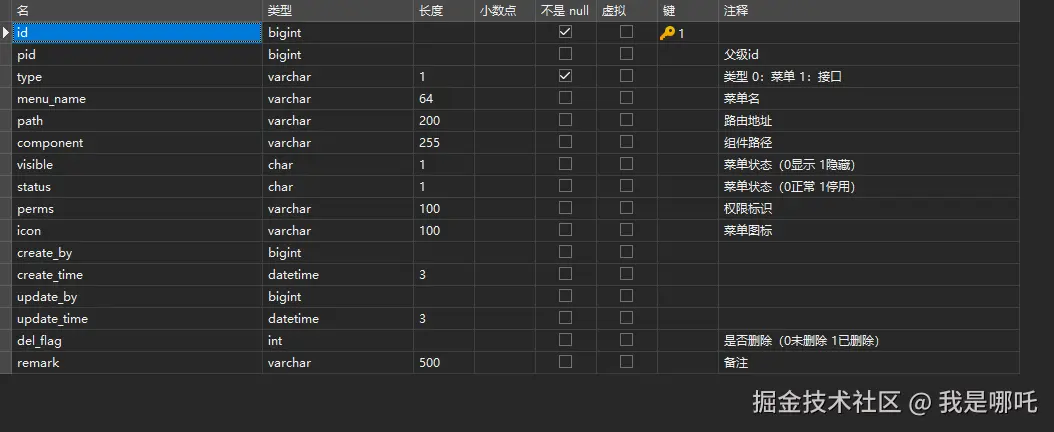Tick the virtual checkbox for component row
1054x432 pixels.
(626, 142)
